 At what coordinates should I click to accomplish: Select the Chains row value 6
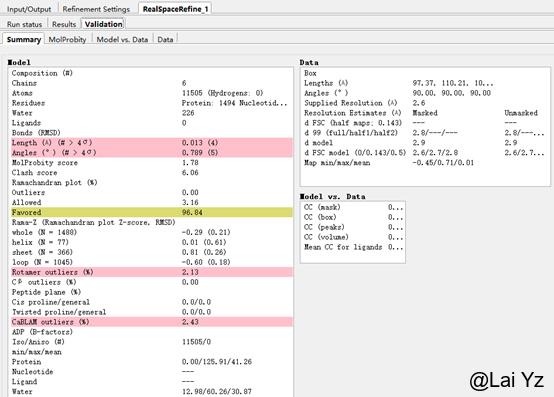[184, 83]
